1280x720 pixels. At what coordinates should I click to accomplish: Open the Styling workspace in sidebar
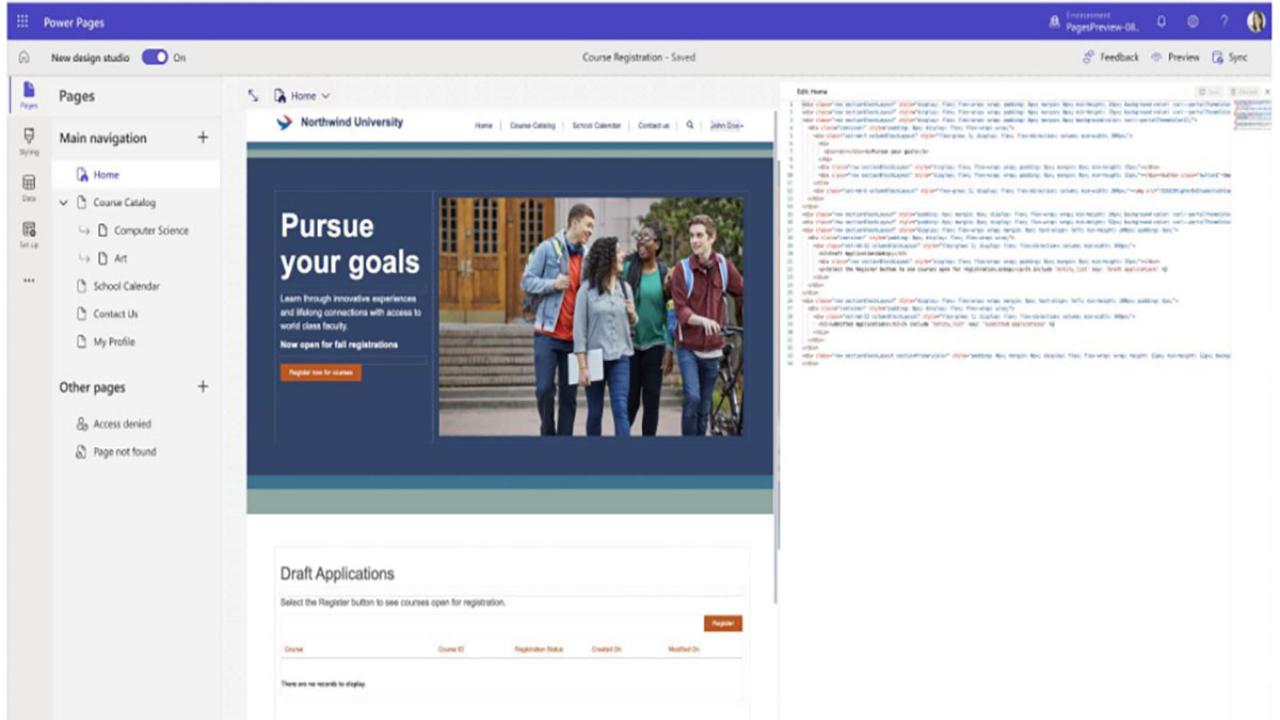[x=28, y=140]
